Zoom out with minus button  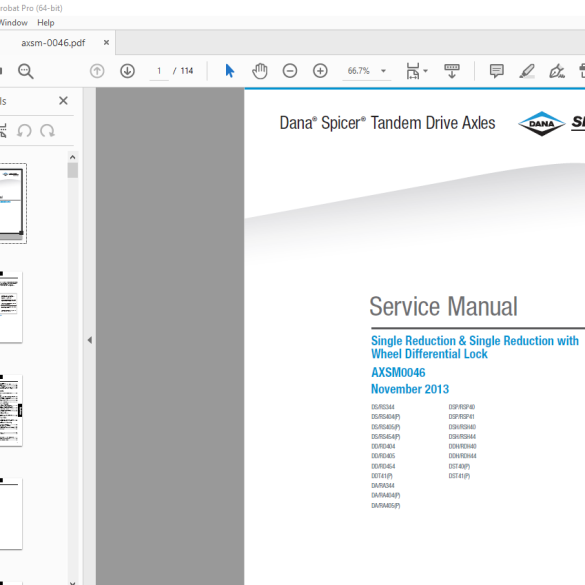coord(290,71)
